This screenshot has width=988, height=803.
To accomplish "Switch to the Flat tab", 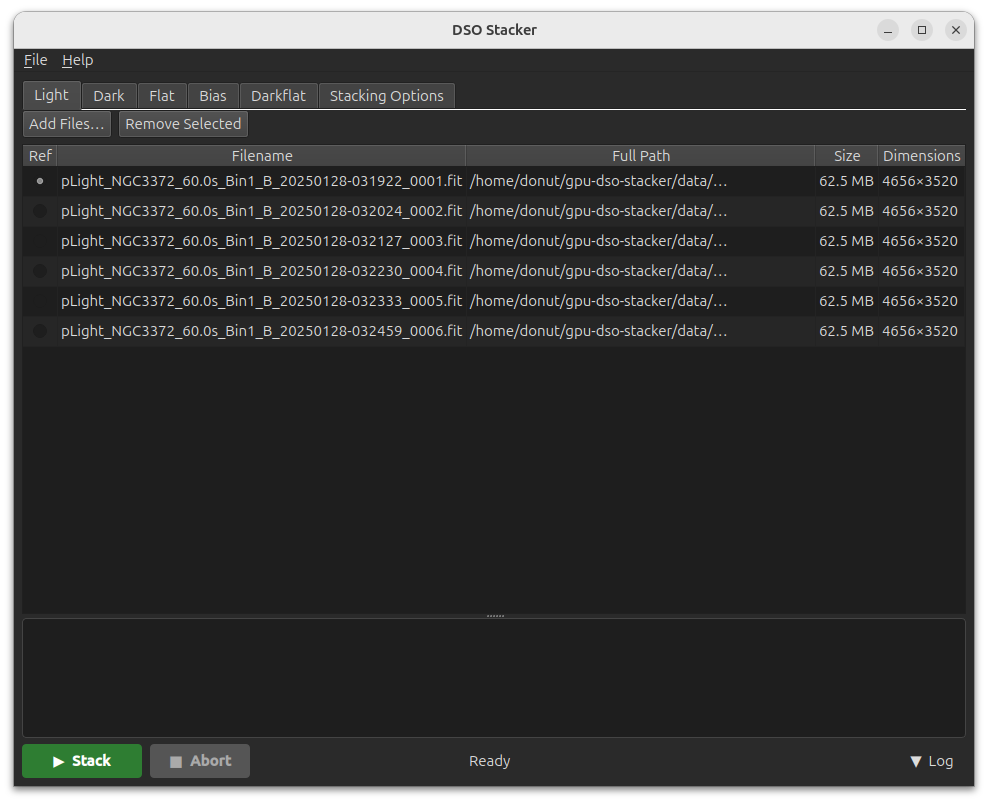I will [162, 96].
